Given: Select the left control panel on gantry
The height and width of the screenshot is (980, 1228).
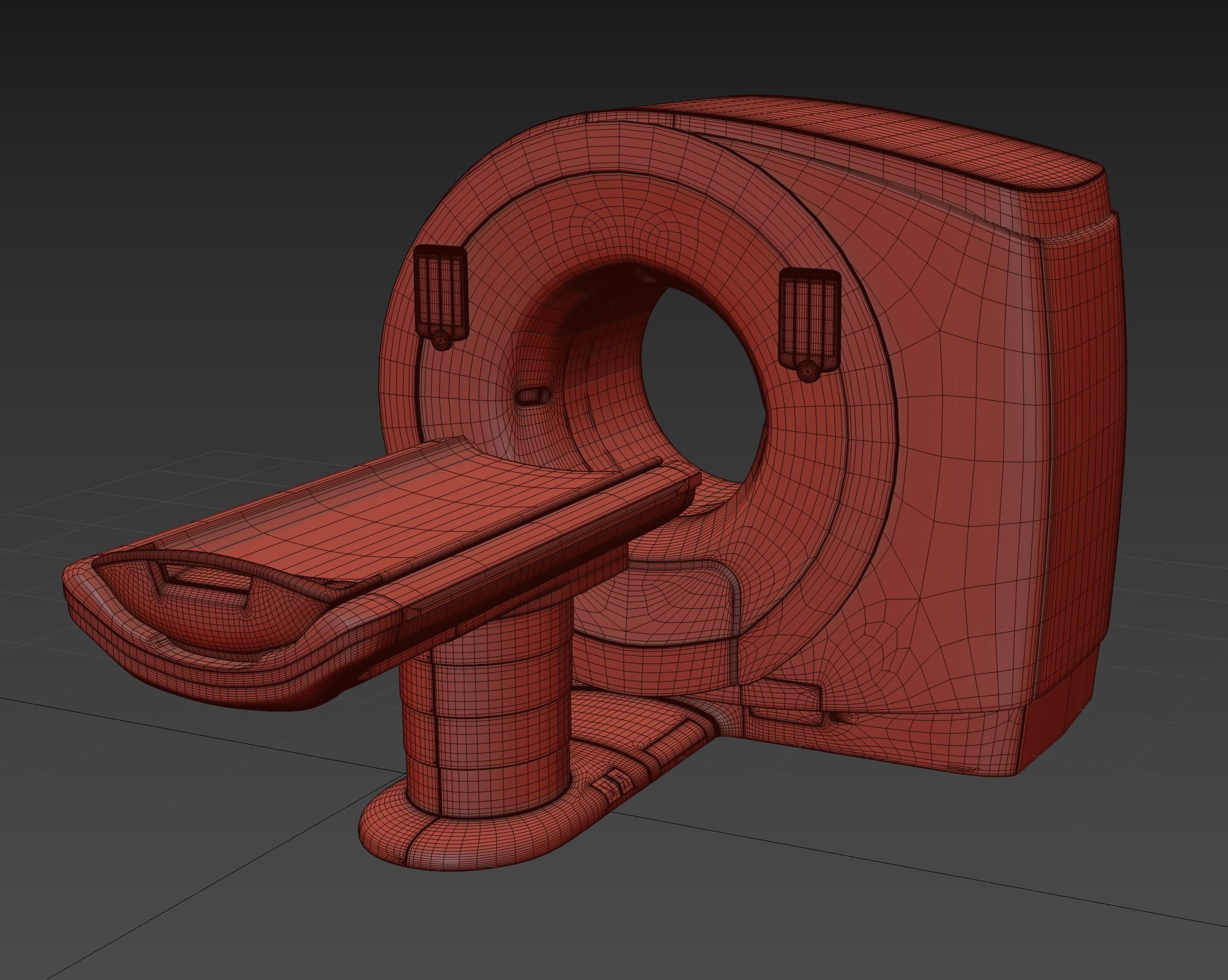Looking at the screenshot, I should tap(441, 297).
